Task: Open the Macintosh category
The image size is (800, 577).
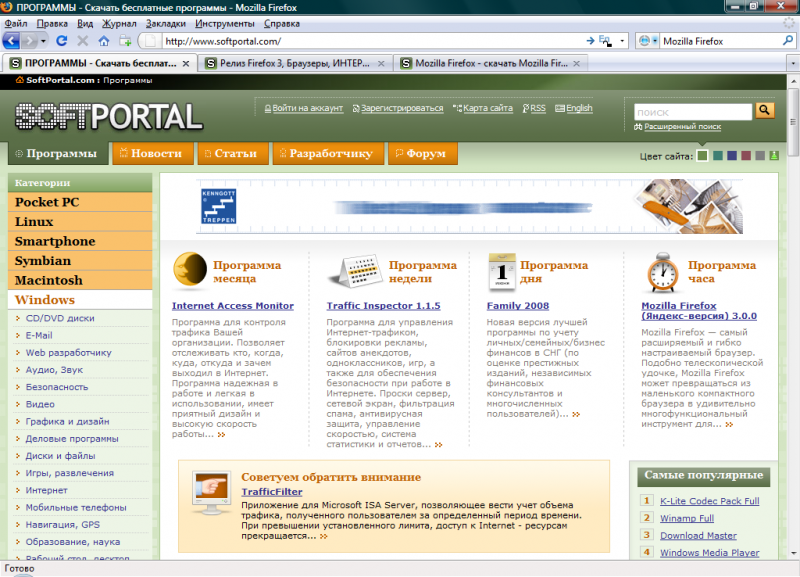Action: click(80, 281)
